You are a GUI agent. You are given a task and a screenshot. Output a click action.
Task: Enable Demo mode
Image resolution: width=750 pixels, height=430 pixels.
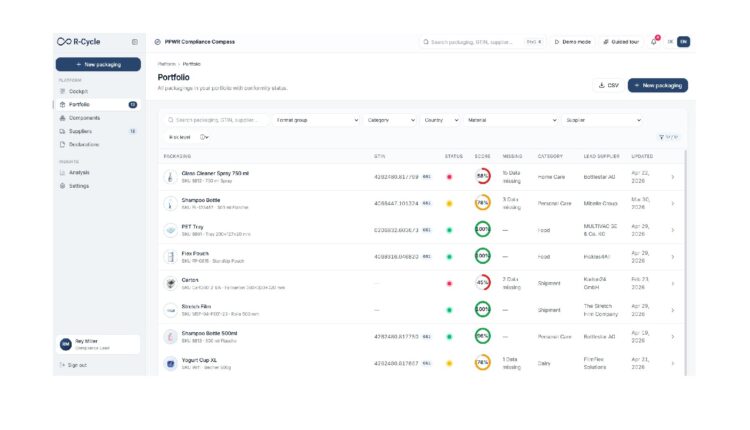tap(573, 42)
